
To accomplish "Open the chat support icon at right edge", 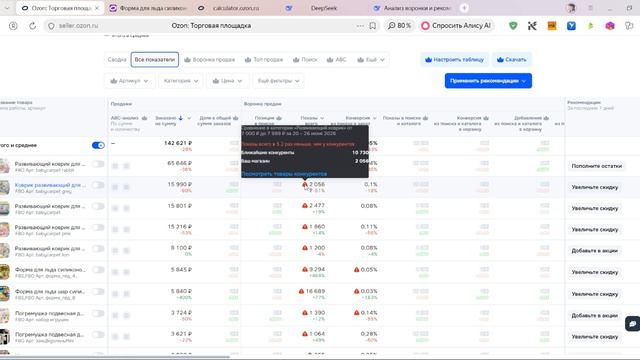I will [x=632, y=324].
